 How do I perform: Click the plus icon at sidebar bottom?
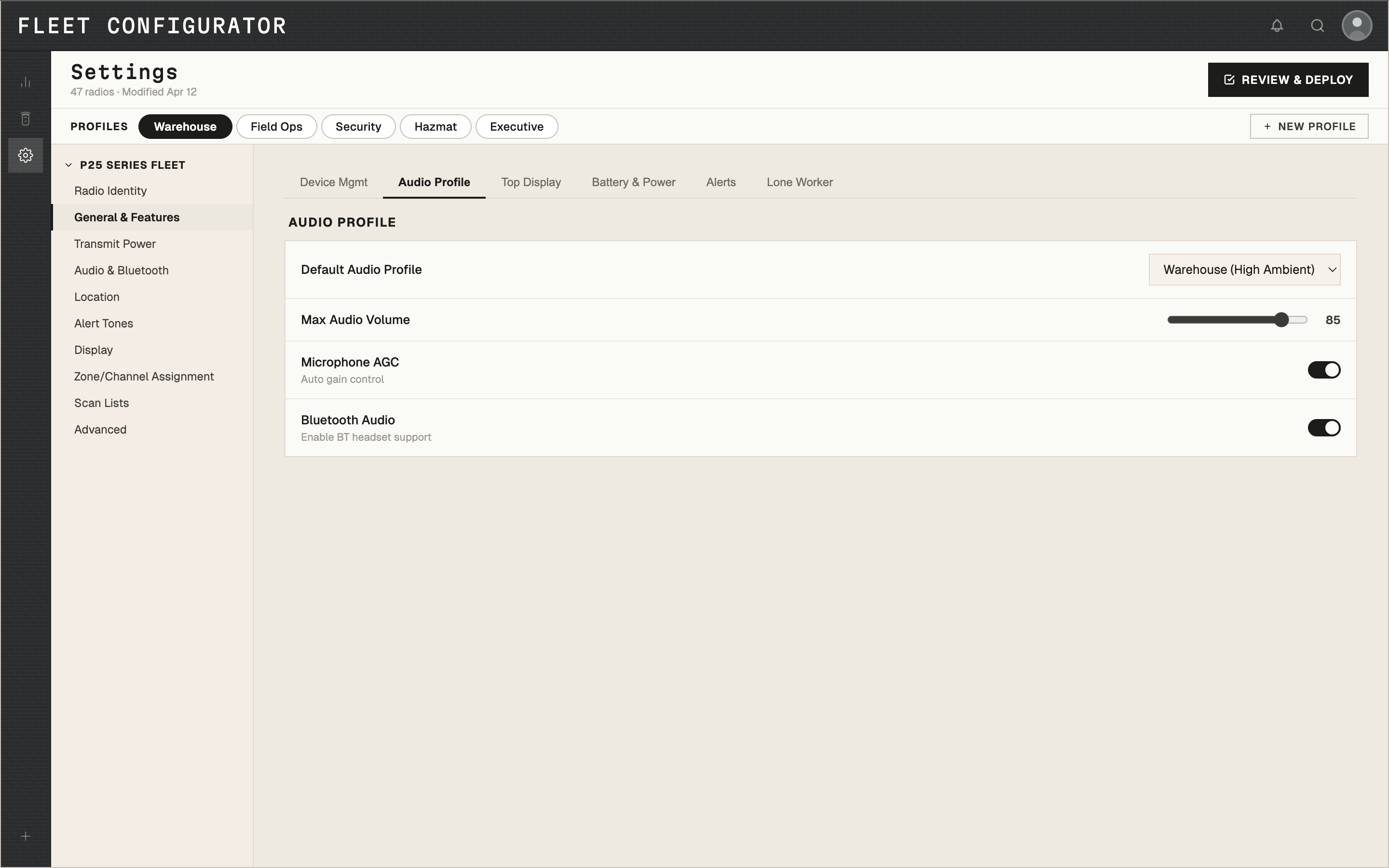pyautogui.click(x=25, y=837)
